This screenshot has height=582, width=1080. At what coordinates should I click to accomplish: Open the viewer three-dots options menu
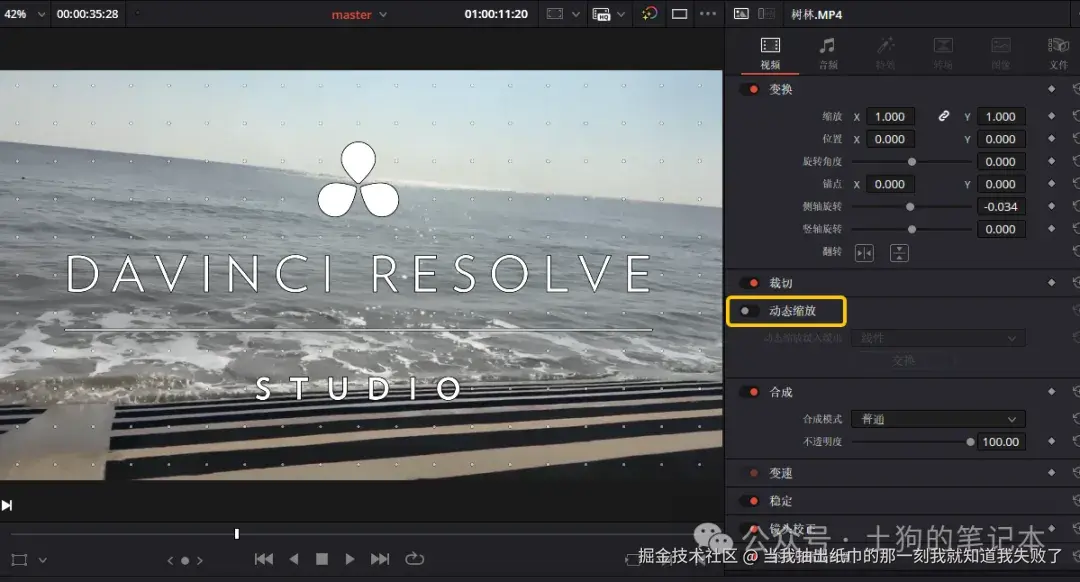[x=708, y=14]
